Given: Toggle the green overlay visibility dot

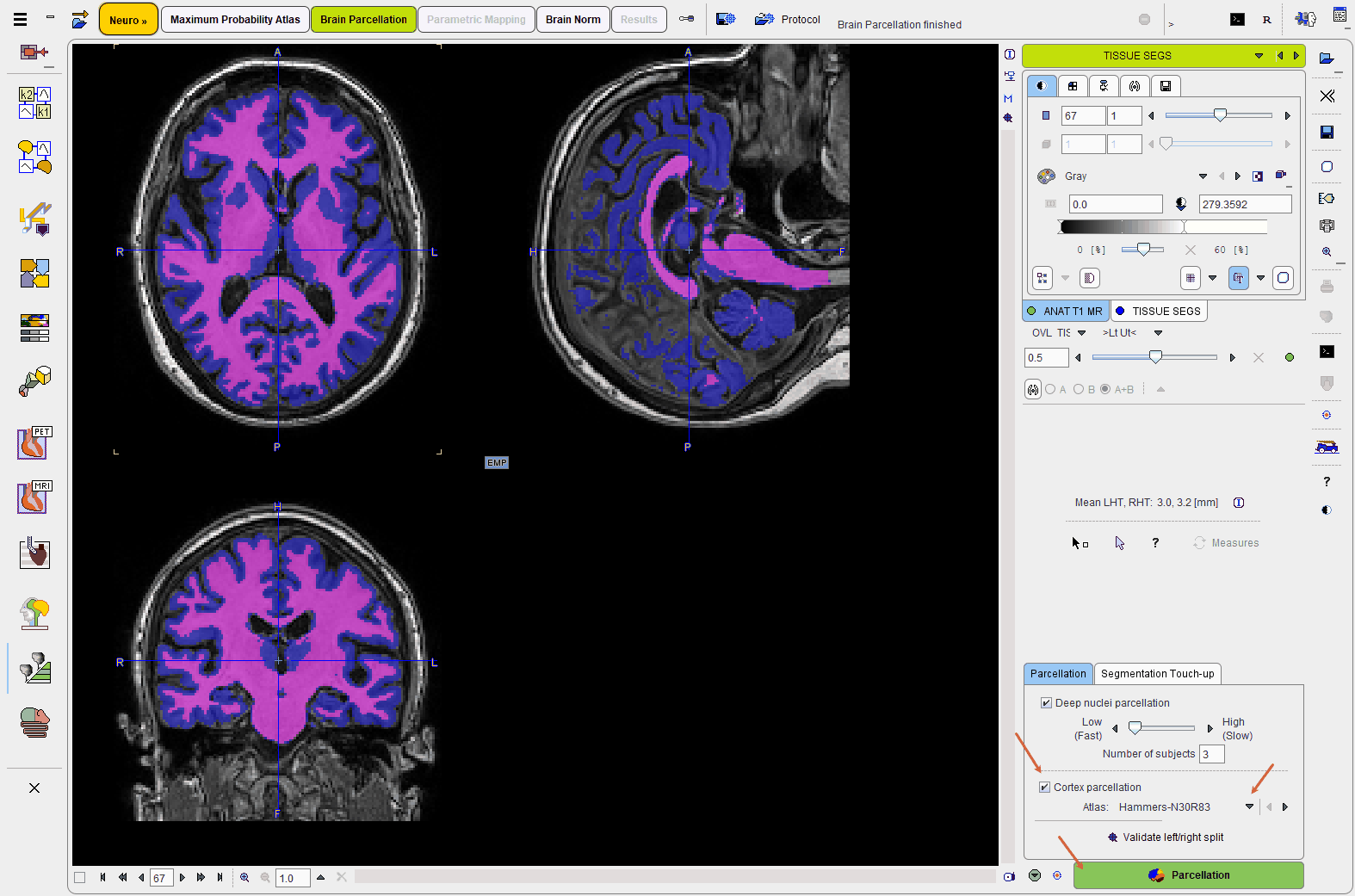Looking at the screenshot, I should (1289, 357).
